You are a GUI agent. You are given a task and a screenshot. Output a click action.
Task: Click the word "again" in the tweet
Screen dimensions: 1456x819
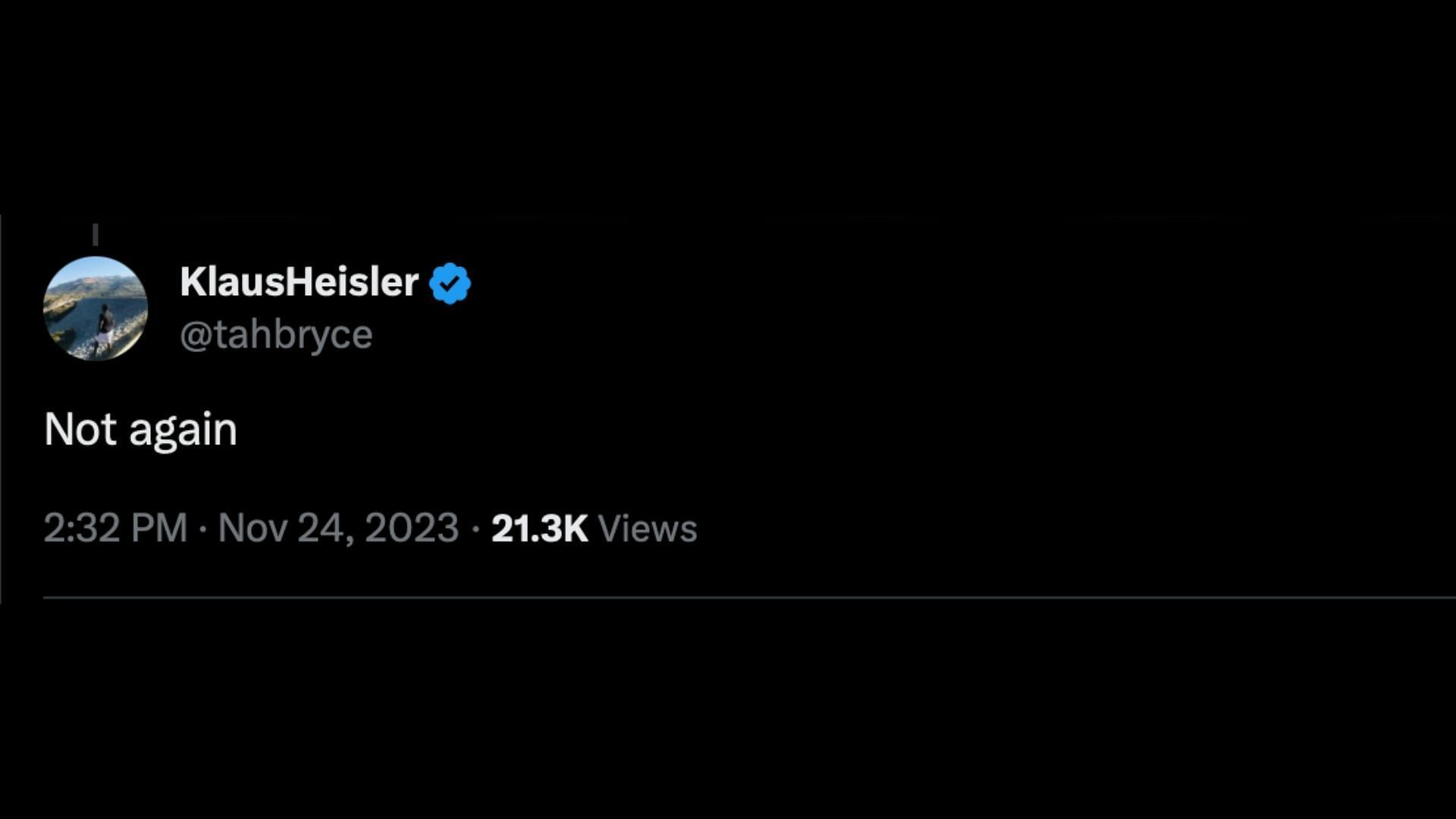(x=183, y=431)
